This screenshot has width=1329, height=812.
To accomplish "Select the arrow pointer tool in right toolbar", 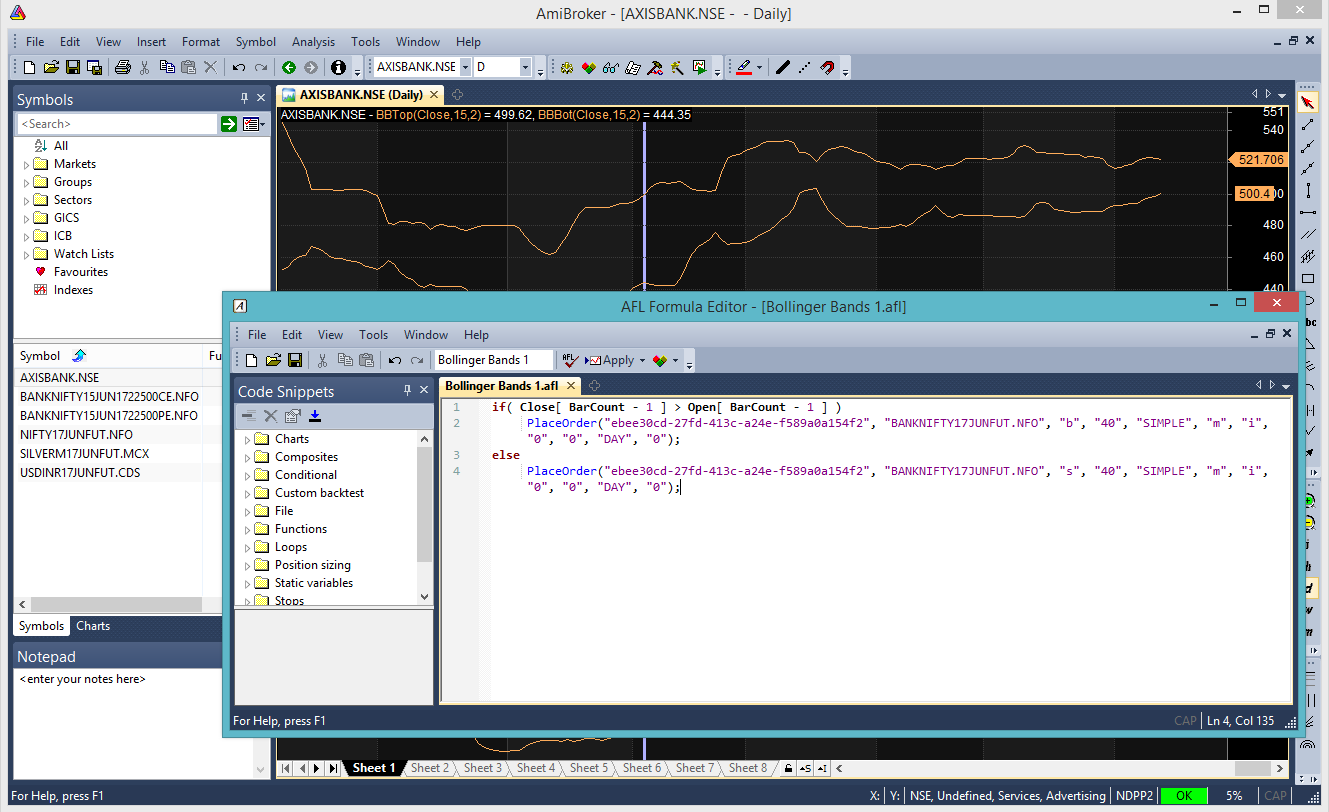I will [x=1308, y=102].
